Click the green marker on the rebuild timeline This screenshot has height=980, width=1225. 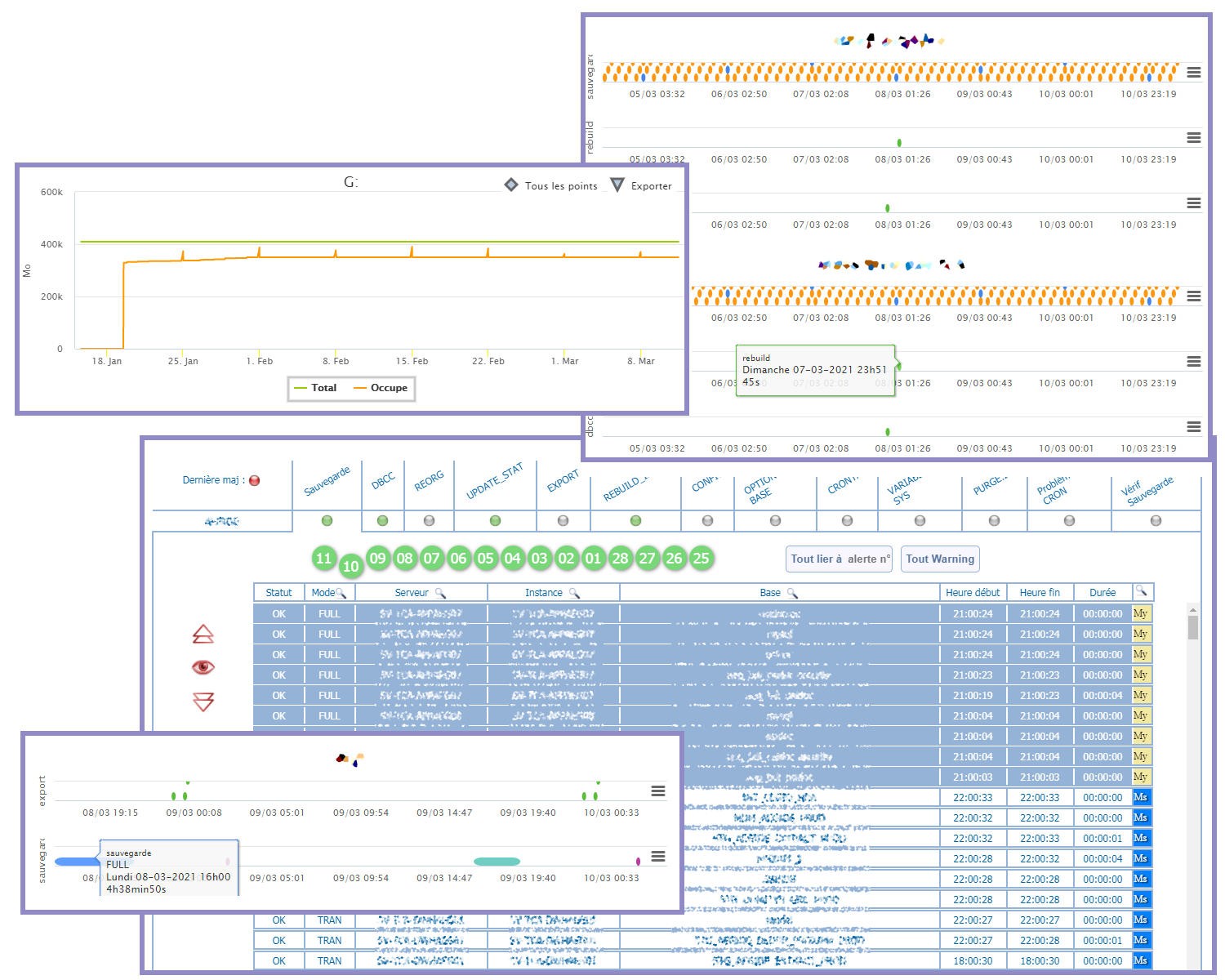(x=899, y=143)
